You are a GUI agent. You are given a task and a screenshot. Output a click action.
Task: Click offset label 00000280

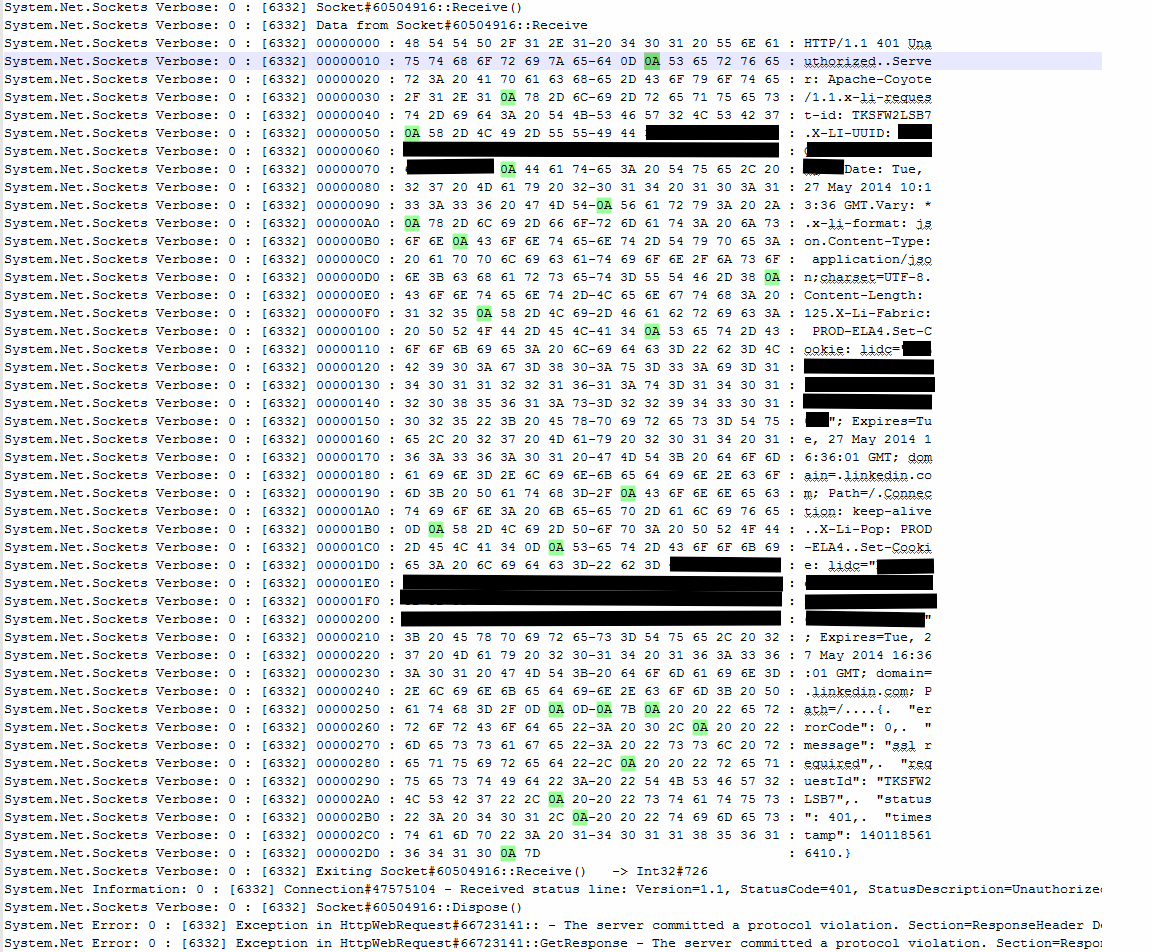point(348,763)
